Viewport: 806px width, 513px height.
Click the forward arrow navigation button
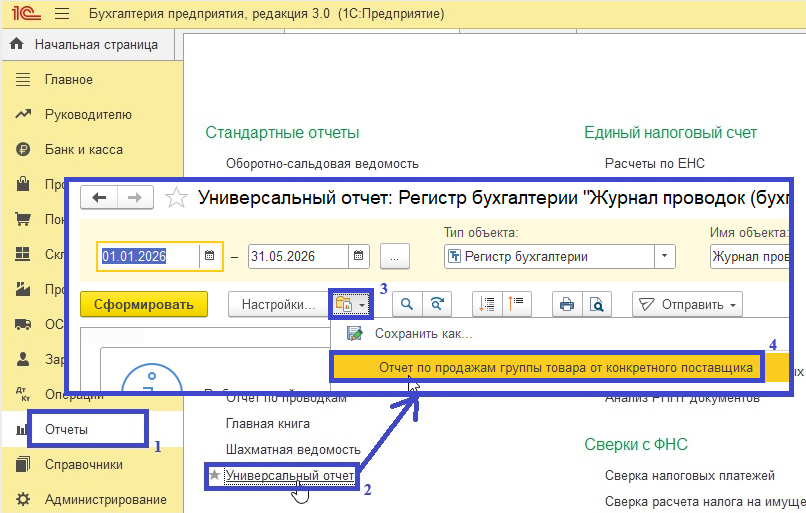click(135, 197)
